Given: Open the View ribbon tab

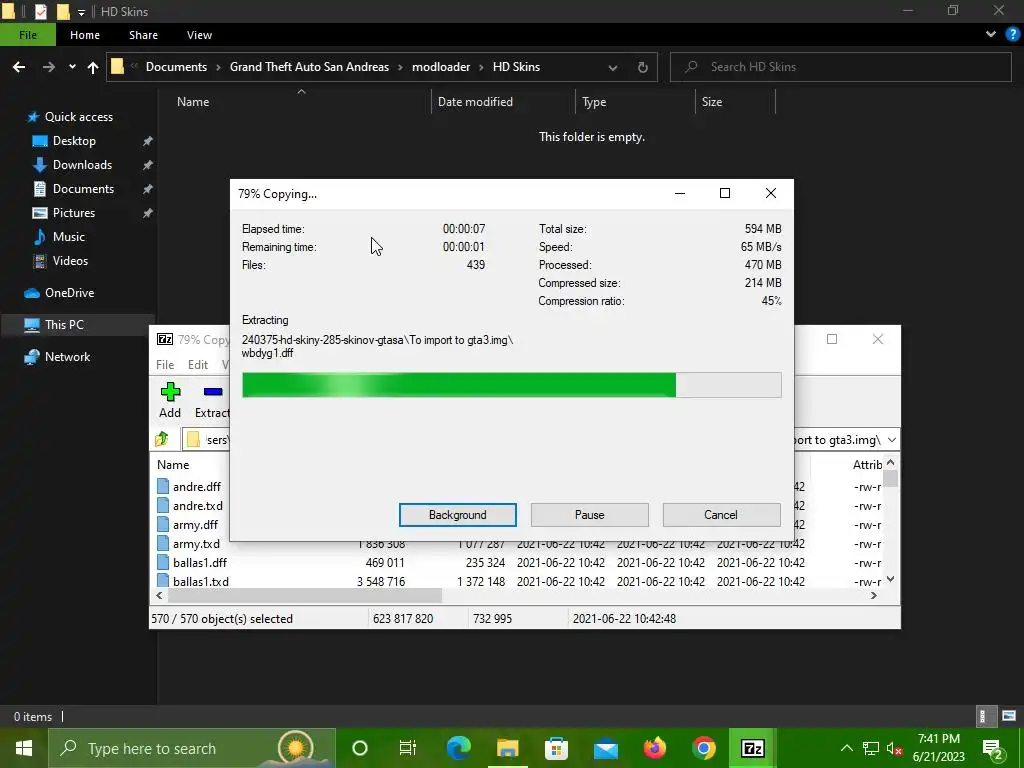Looking at the screenshot, I should [x=199, y=35].
